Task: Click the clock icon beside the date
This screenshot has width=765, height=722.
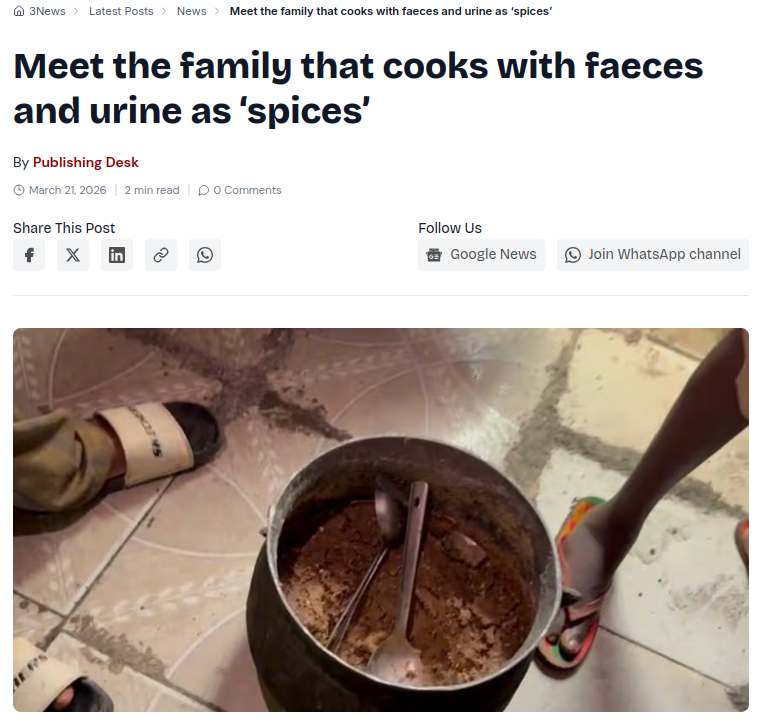Action: tap(19, 190)
